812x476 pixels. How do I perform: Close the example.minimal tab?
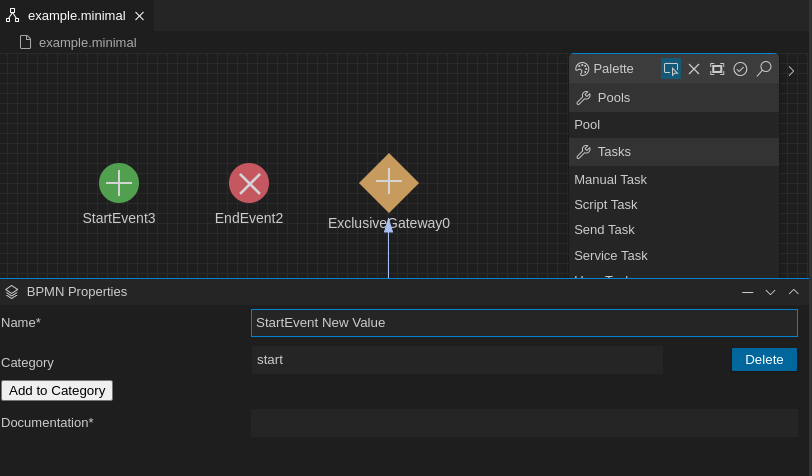click(139, 16)
